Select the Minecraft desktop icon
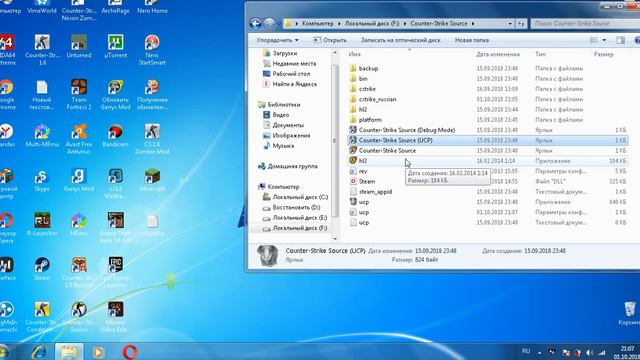 coord(152,180)
